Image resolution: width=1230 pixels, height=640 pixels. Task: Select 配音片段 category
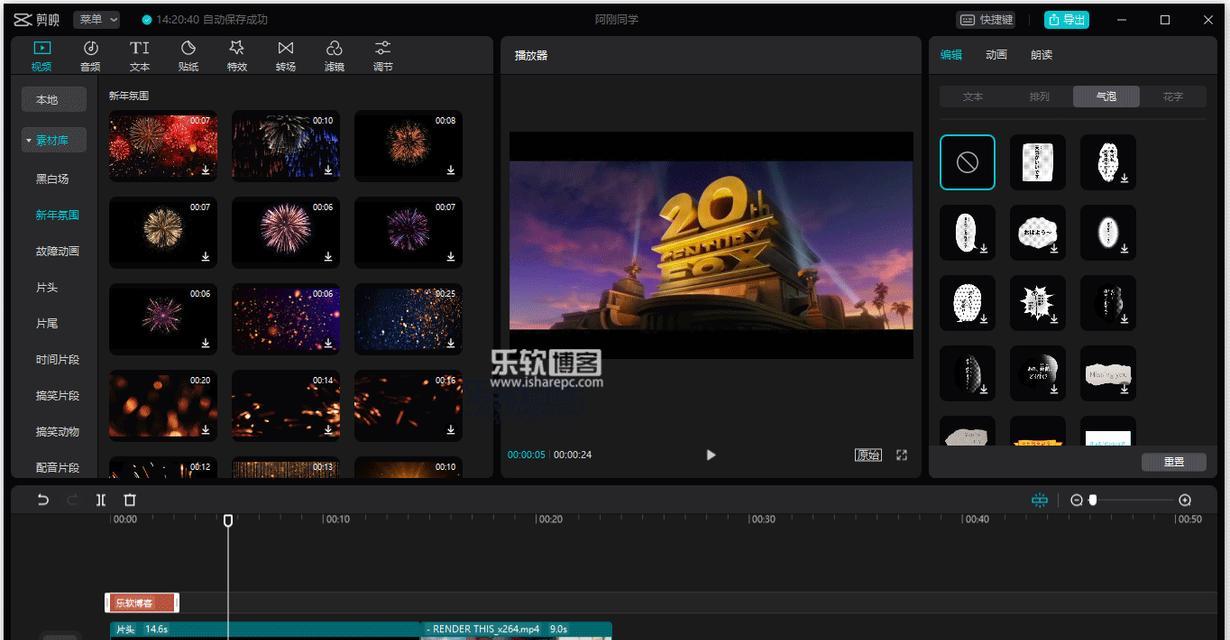[57, 467]
